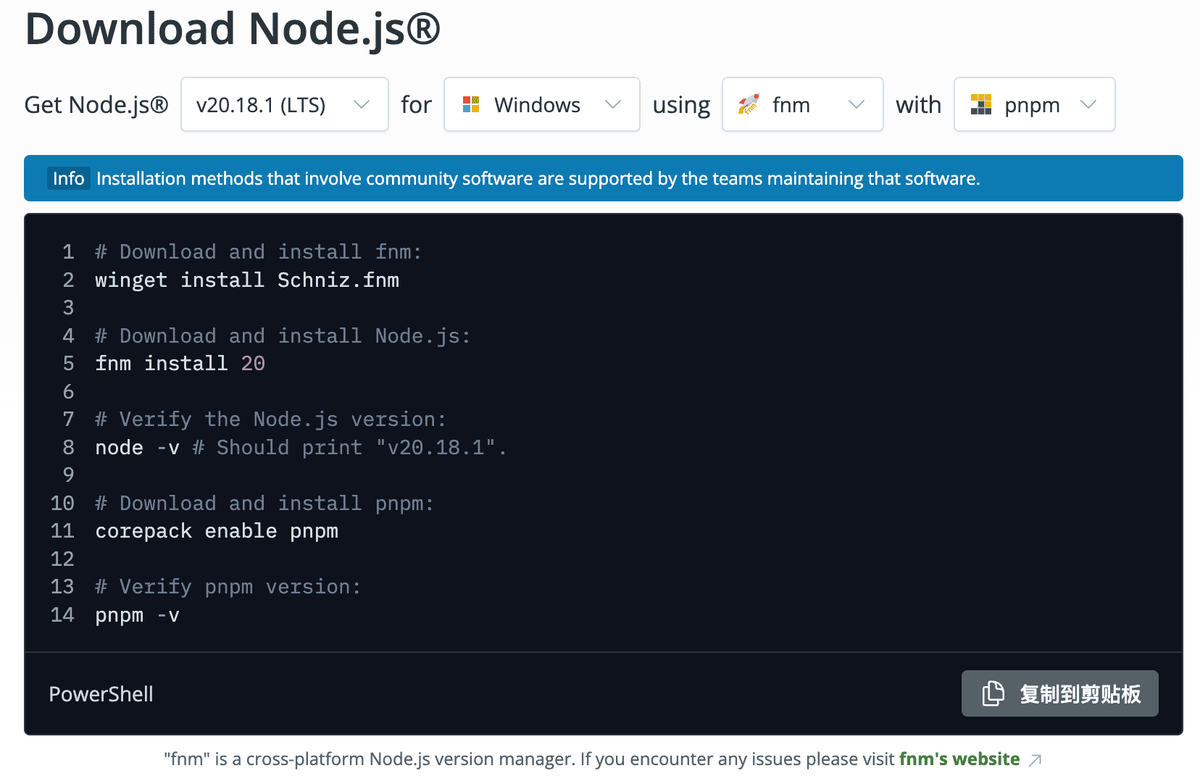Image resolution: width=1200 pixels, height=781 pixels.
Task: Select the PowerShell label below the code
Action: [x=100, y=693]
